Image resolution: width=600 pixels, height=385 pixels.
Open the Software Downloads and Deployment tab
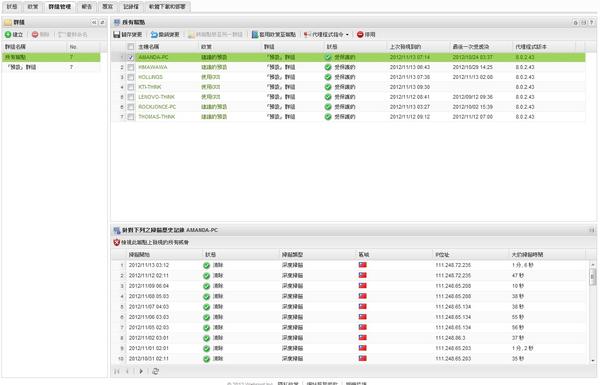pyautogui.click(x=167, y=7)
